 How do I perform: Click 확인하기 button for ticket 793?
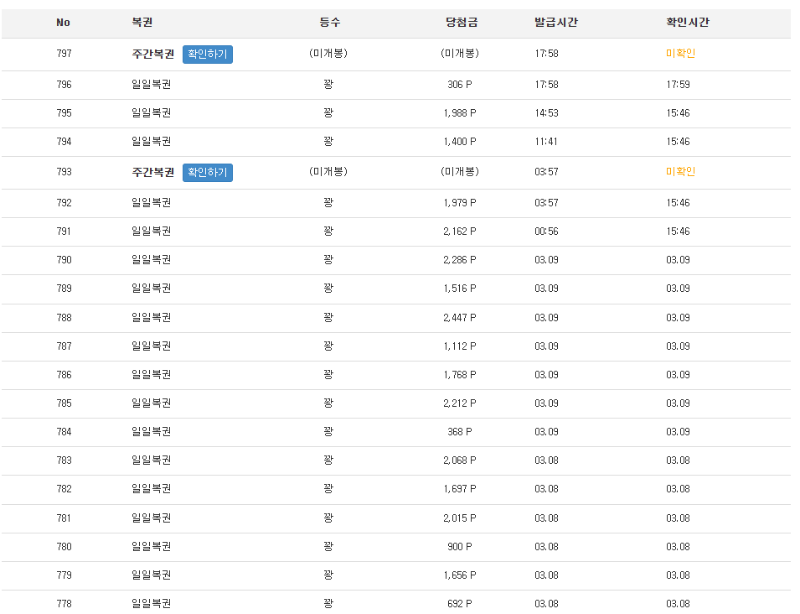208,172
